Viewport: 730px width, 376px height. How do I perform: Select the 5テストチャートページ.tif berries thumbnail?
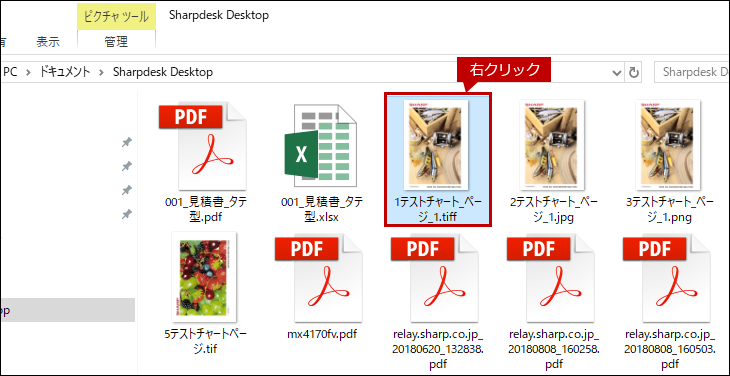[204, 277]
